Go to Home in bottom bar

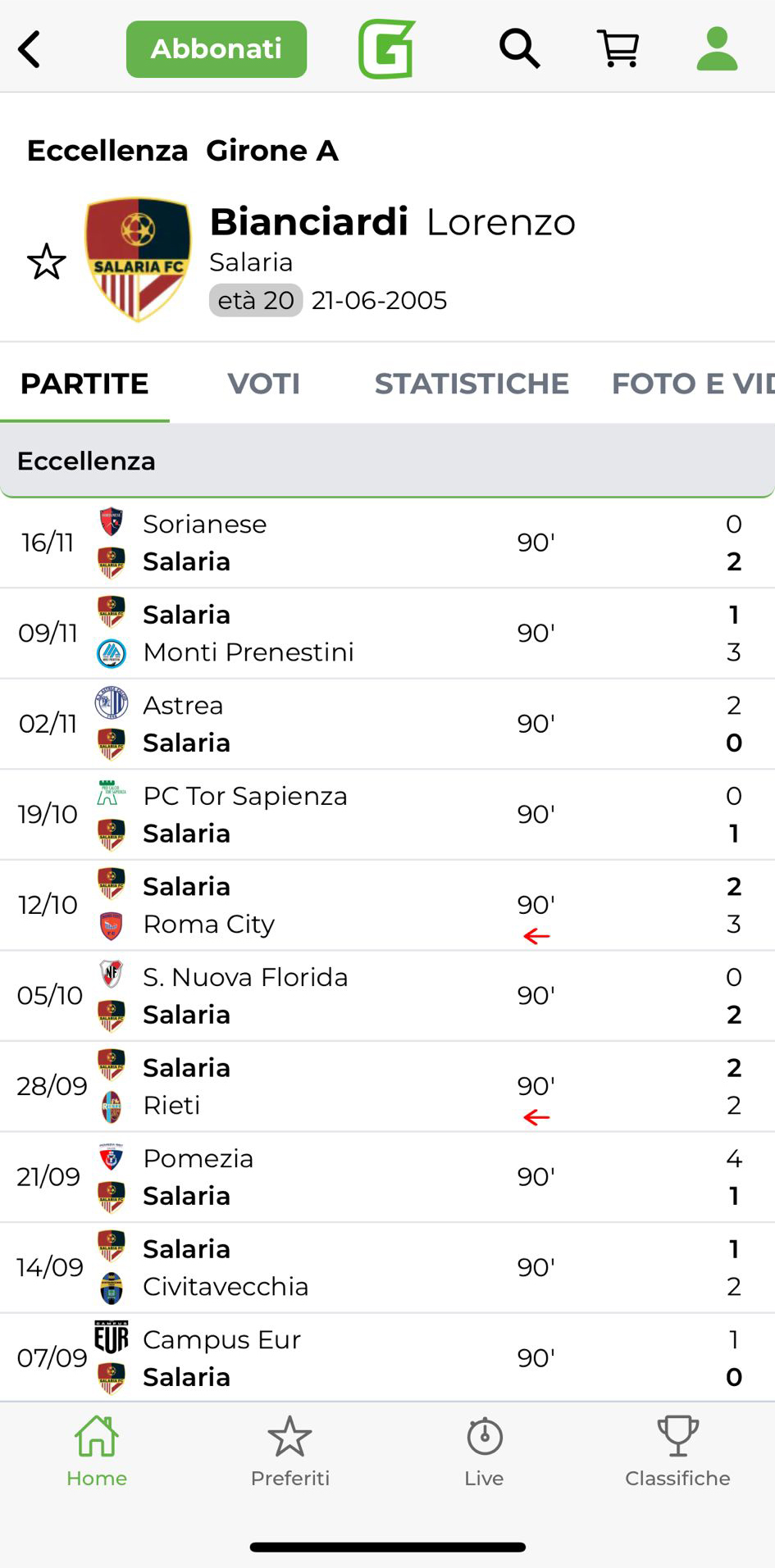[97, 1452]
